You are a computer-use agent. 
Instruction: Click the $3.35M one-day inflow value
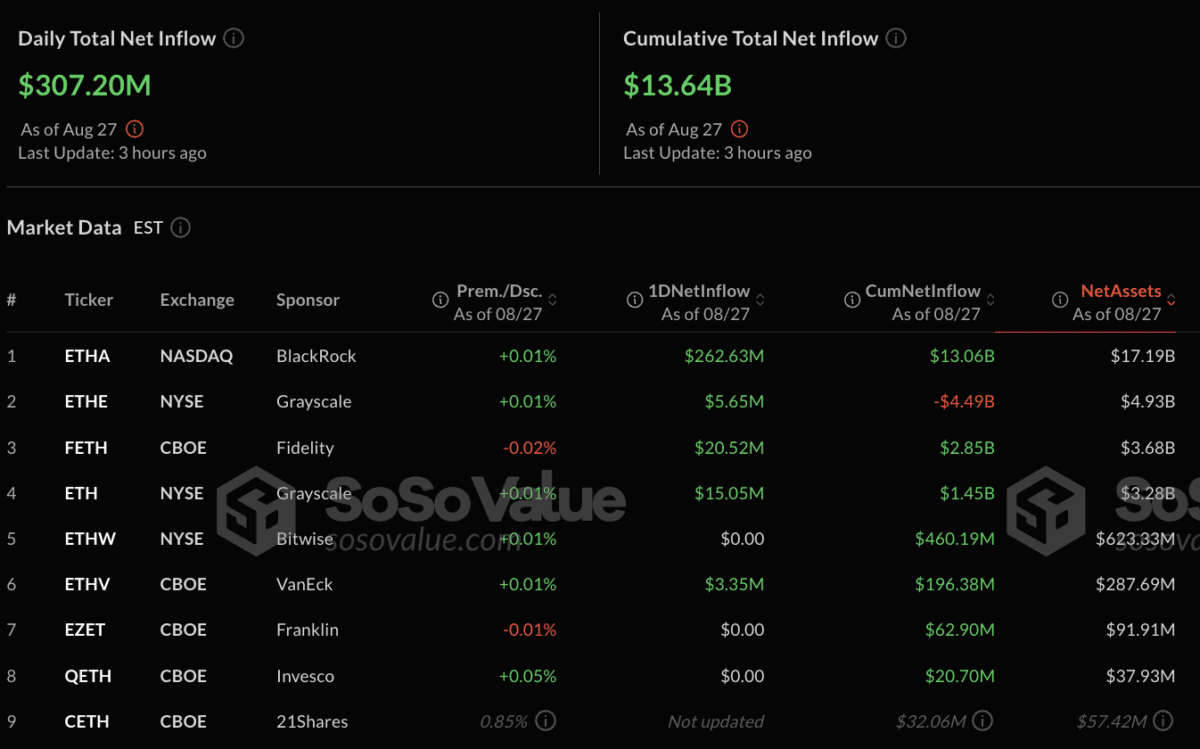click(x=733, y=584)
